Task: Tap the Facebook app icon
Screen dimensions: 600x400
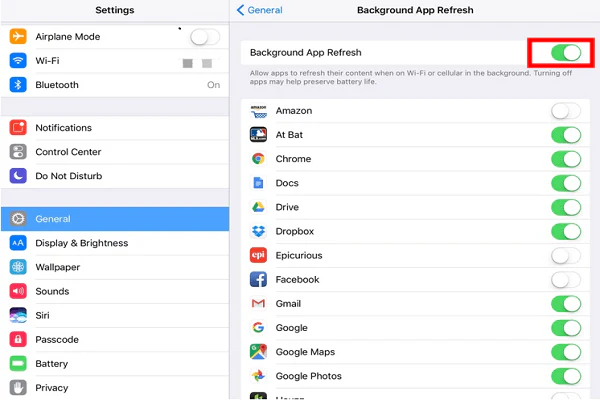Action: click(x=258, y=279)
